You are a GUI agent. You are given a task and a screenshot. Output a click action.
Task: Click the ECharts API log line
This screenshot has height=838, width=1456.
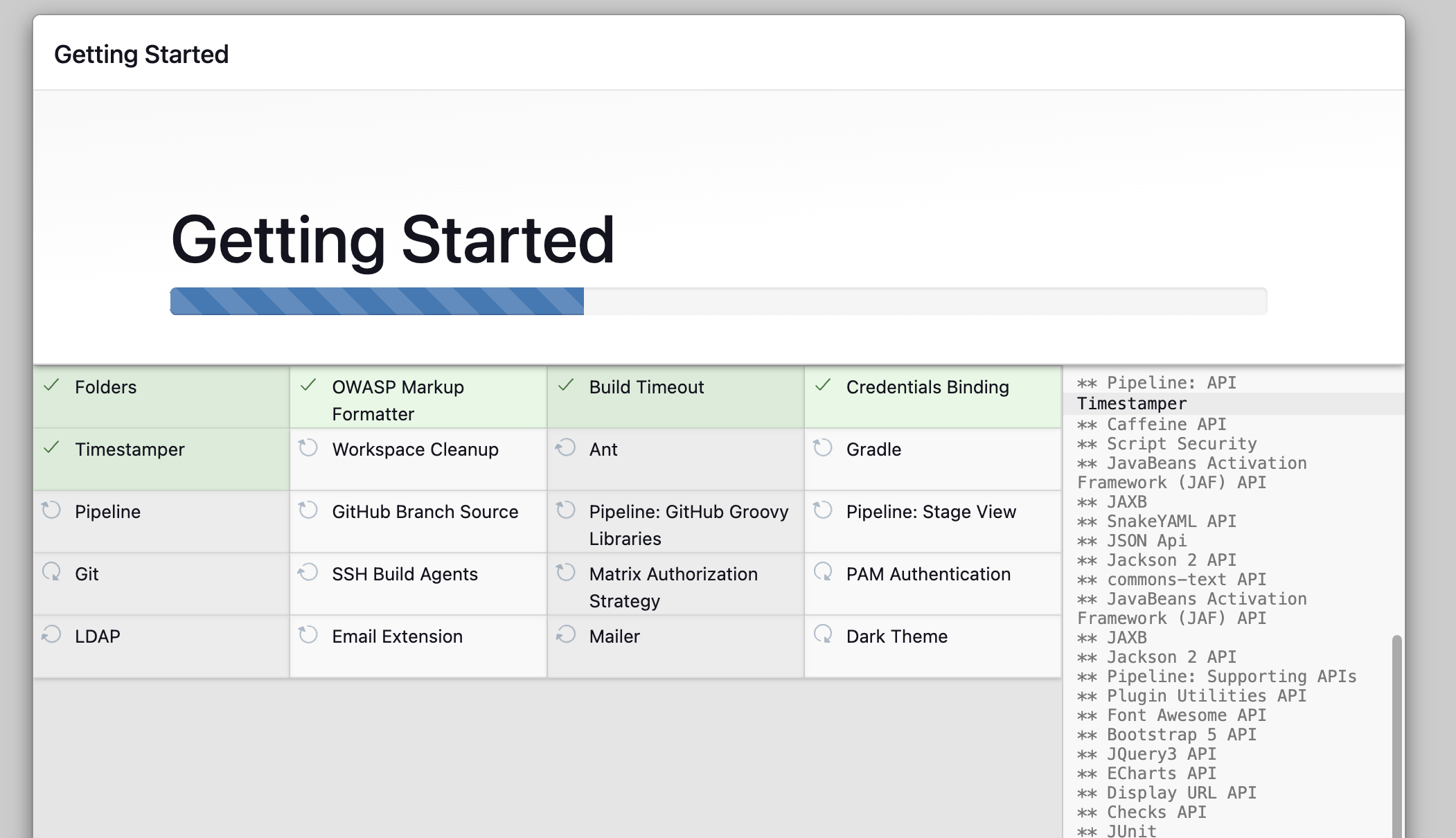tap(1147, 774)
